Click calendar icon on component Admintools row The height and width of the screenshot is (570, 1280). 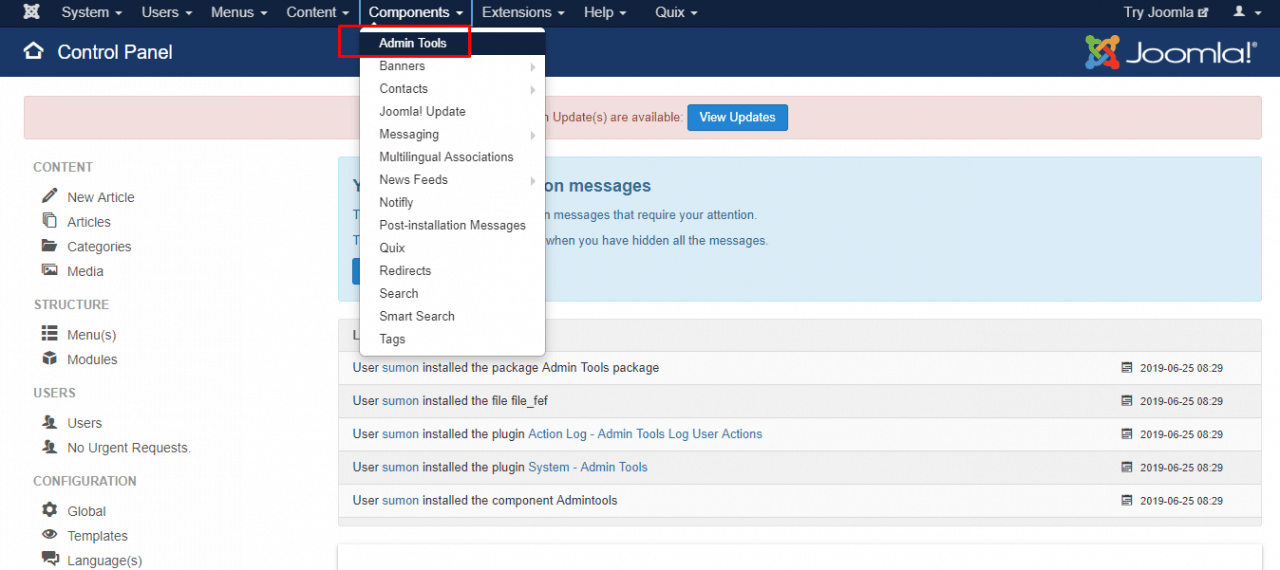[1127, 500]
